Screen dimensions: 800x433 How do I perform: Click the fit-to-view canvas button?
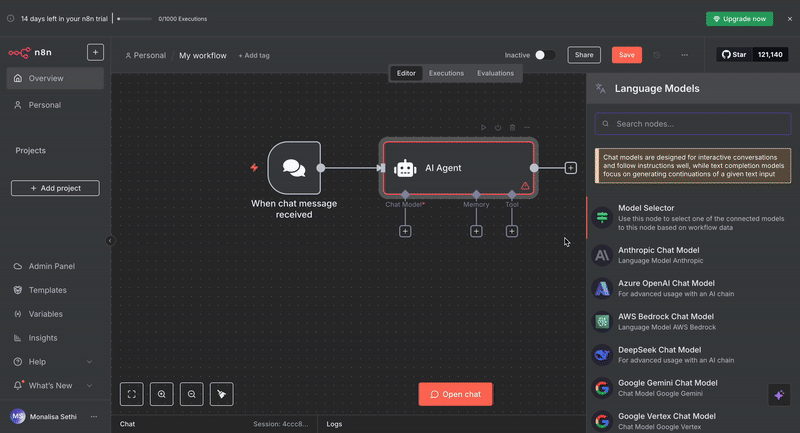(132, 394)
